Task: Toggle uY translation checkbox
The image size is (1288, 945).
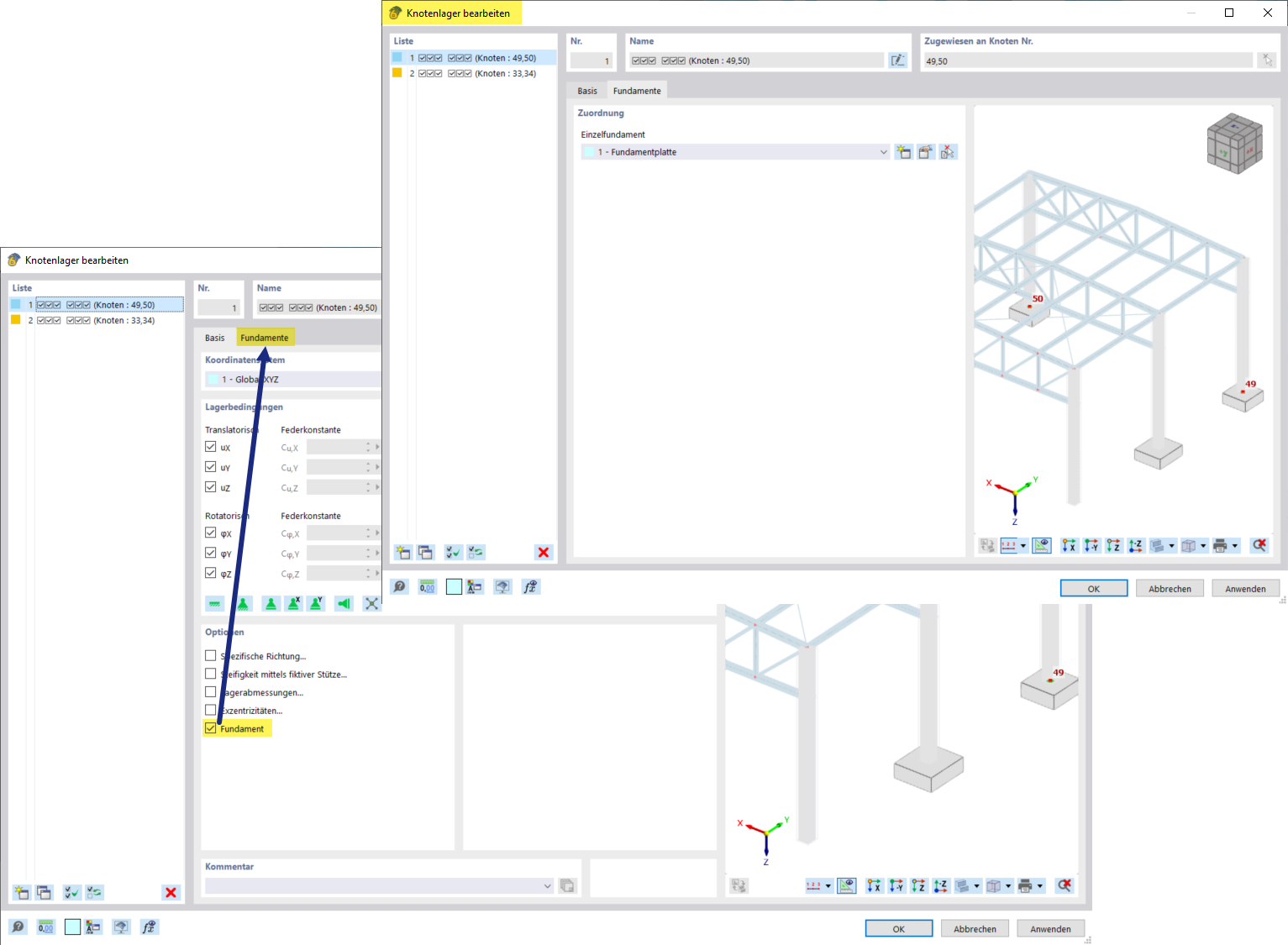Action: click(x=211, y=467)
